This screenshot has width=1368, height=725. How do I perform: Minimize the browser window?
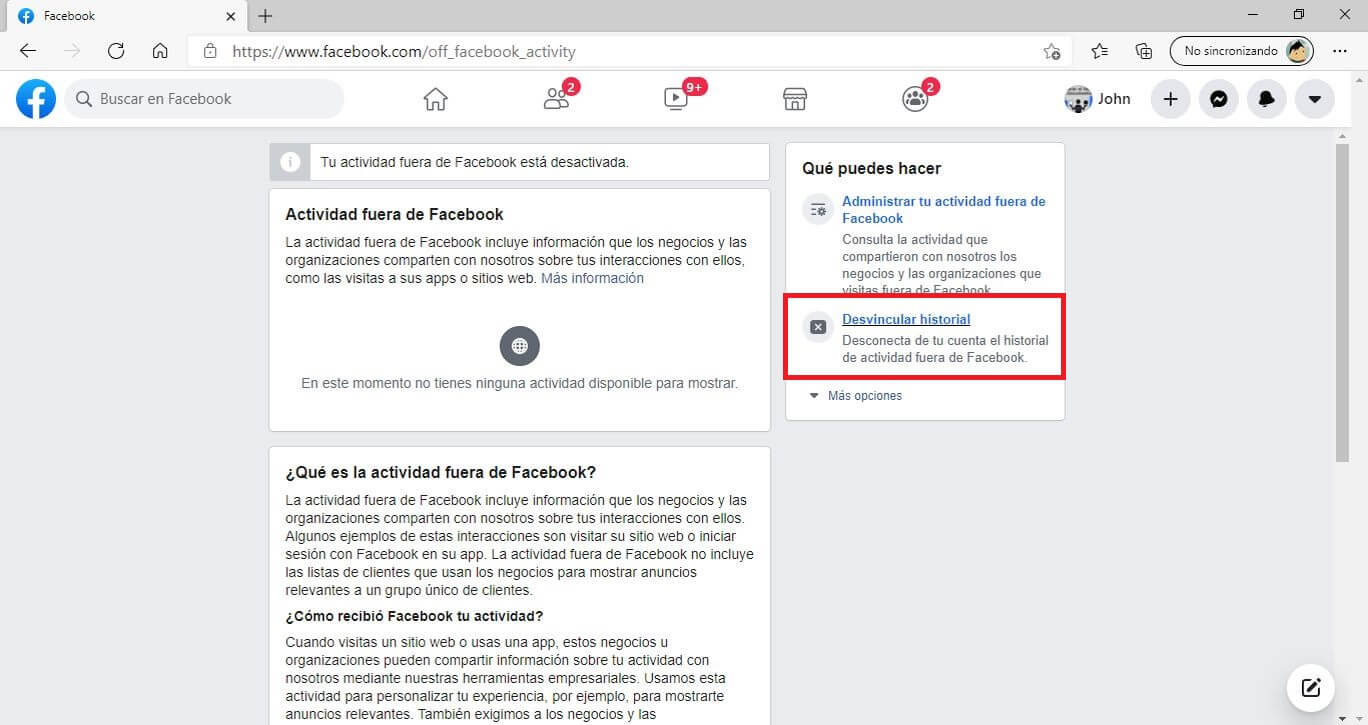[1251, 14]
